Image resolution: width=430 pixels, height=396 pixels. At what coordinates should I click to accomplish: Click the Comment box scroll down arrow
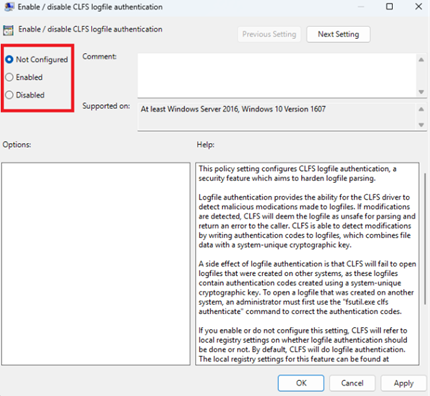[x=421, y=92]
